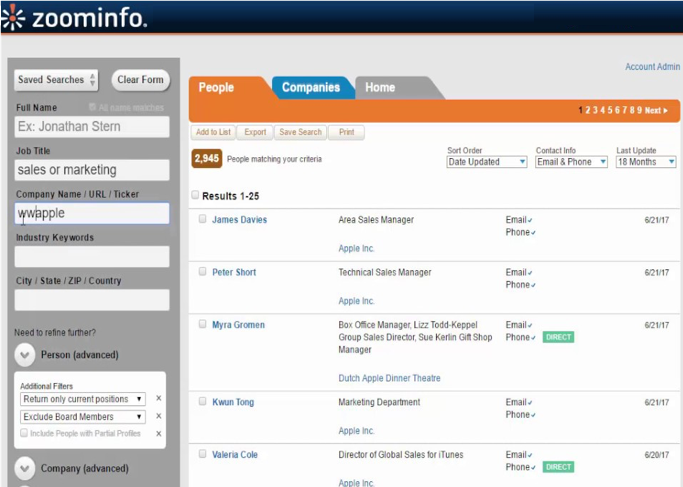Open Apple Inc. link under Peter Short
The height and width of the screenshot is (487, 683).
(356, 301)
